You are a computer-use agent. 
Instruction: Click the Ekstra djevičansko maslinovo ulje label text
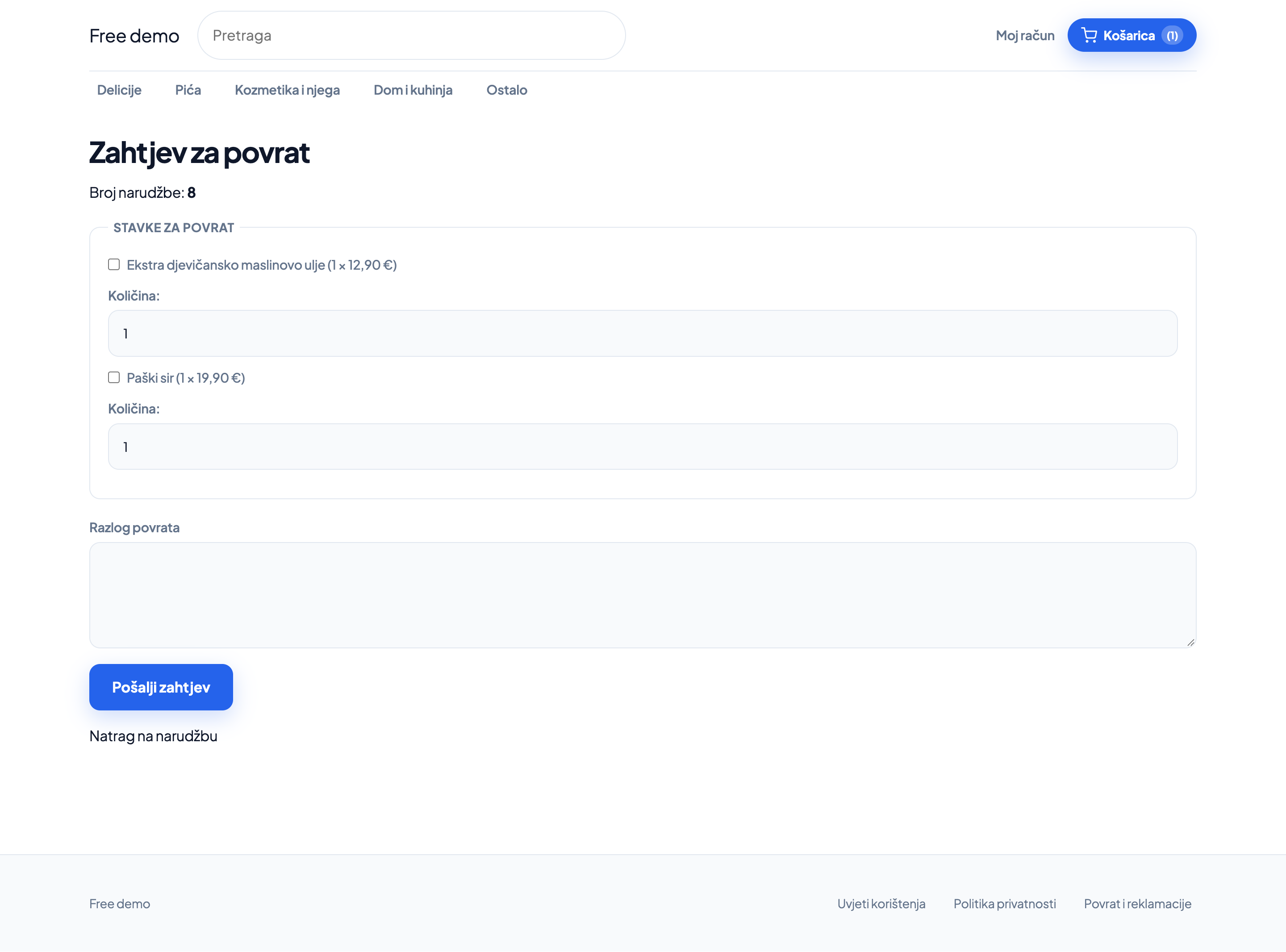[262, 265]
